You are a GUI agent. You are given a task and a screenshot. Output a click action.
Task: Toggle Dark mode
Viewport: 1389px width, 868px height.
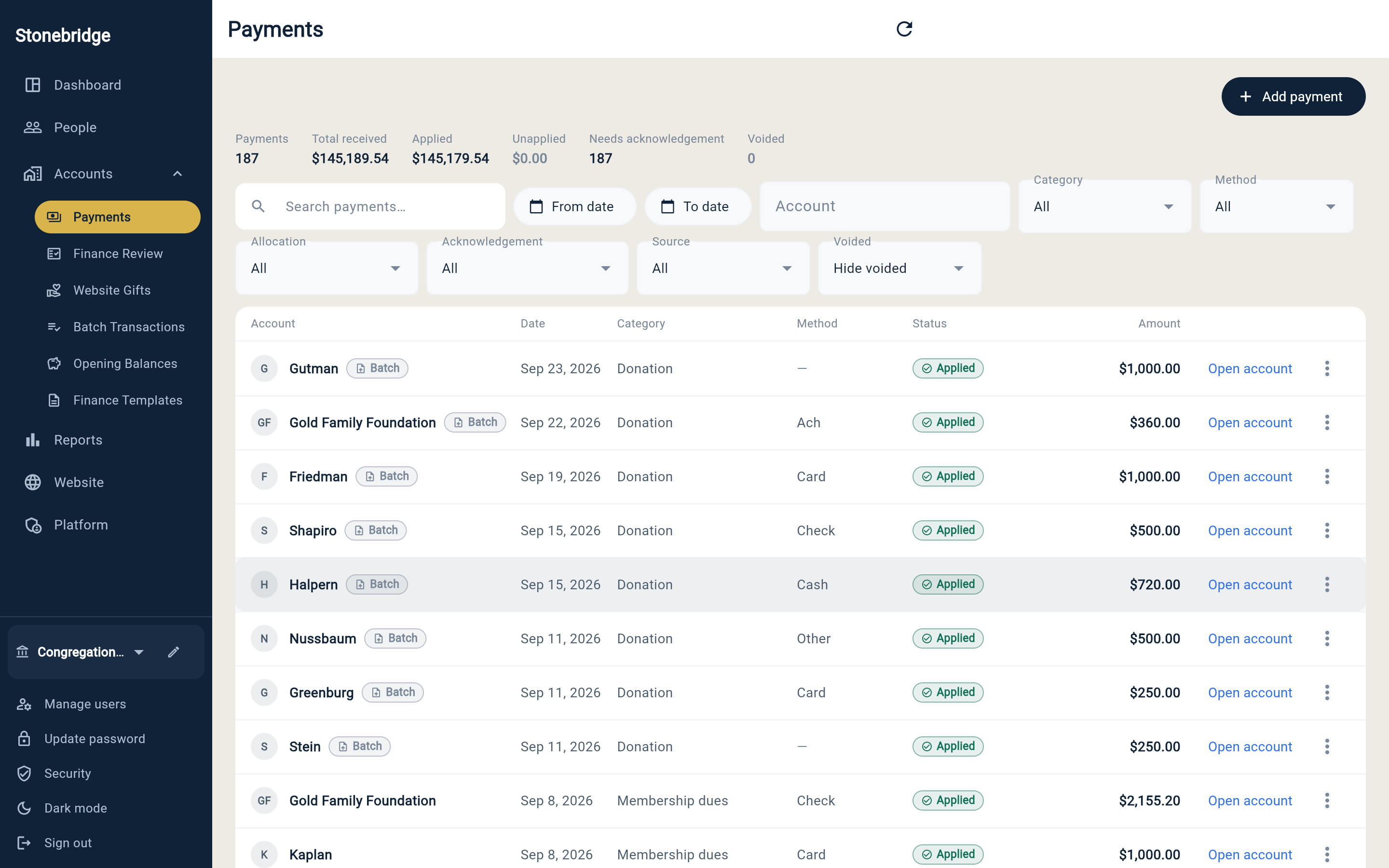[x=75, y=808]
